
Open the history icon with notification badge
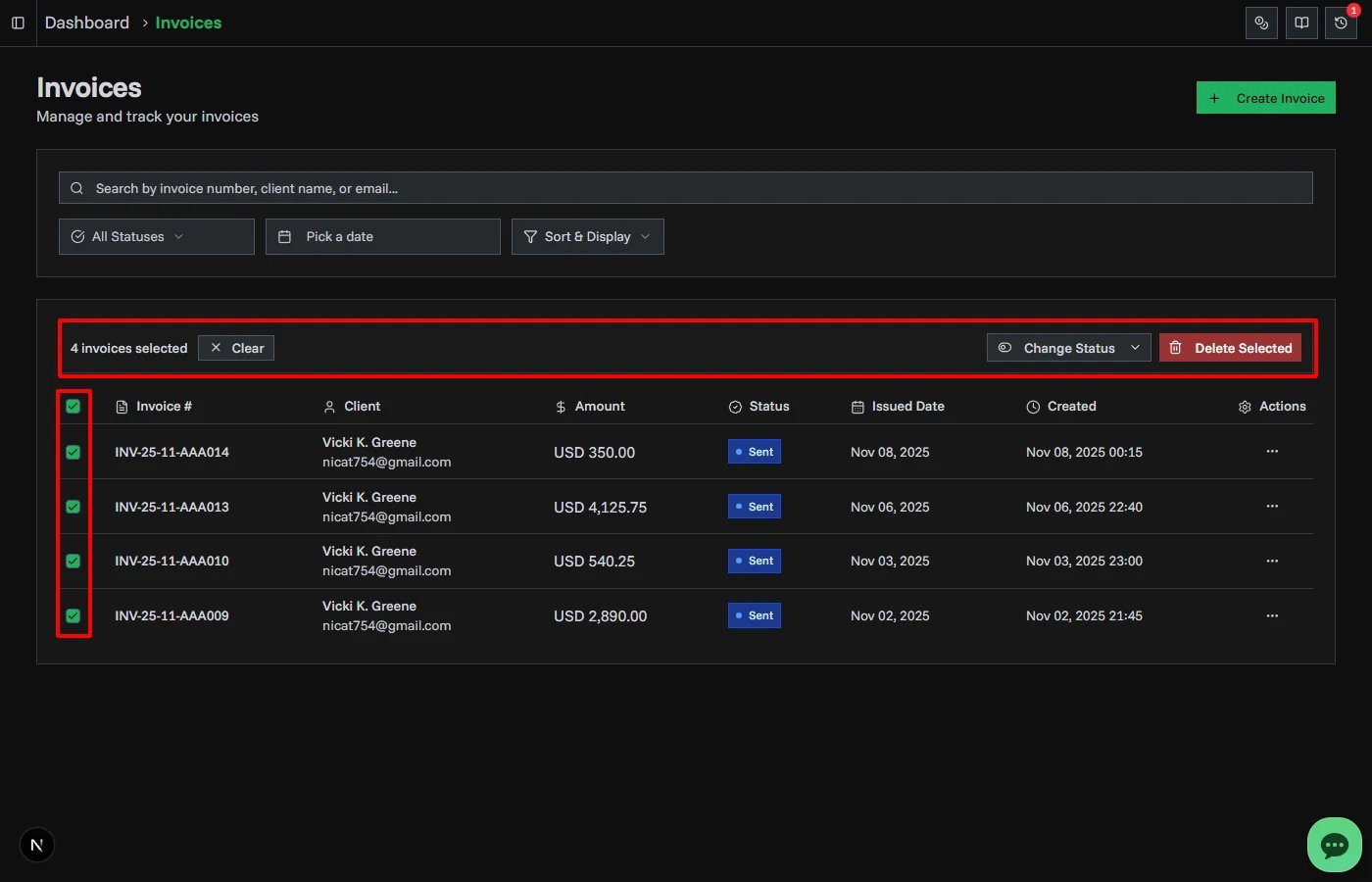1341,23
